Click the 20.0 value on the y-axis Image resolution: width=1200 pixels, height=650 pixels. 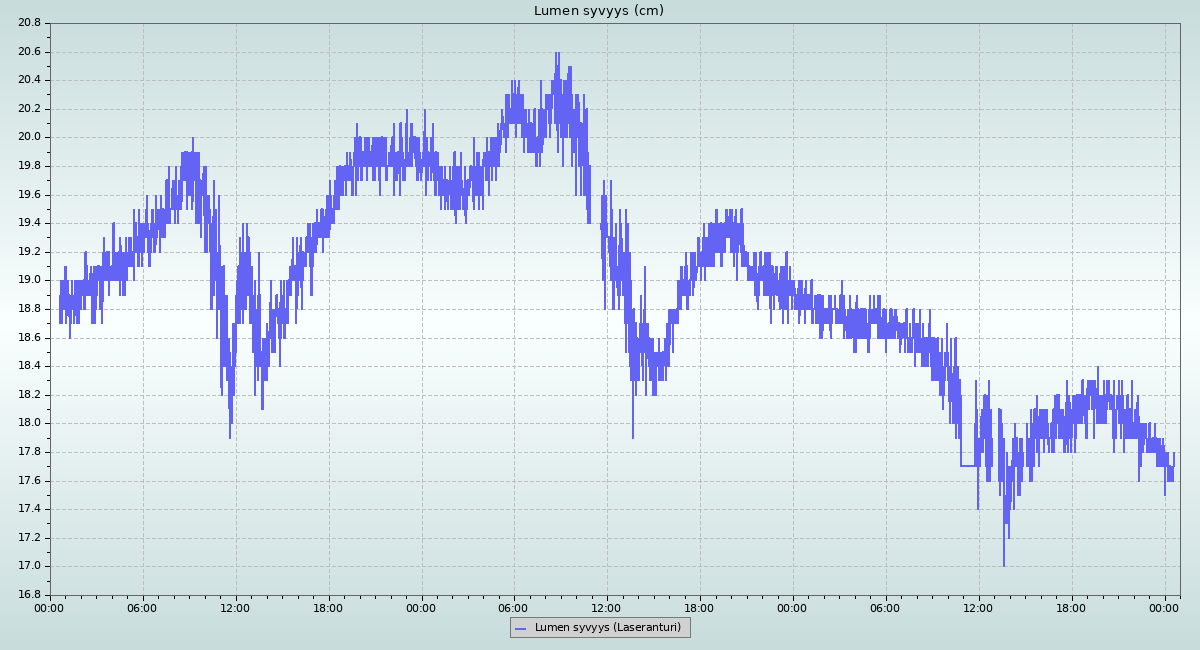coord(29,137)
